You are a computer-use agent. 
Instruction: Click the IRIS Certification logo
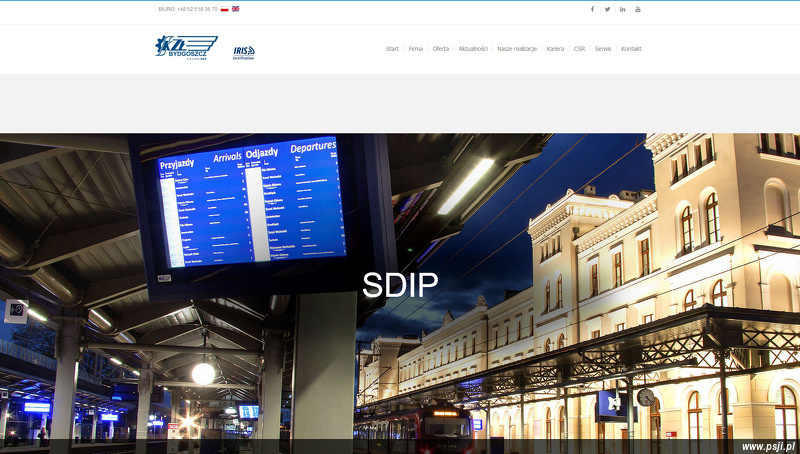click(244, 52)
